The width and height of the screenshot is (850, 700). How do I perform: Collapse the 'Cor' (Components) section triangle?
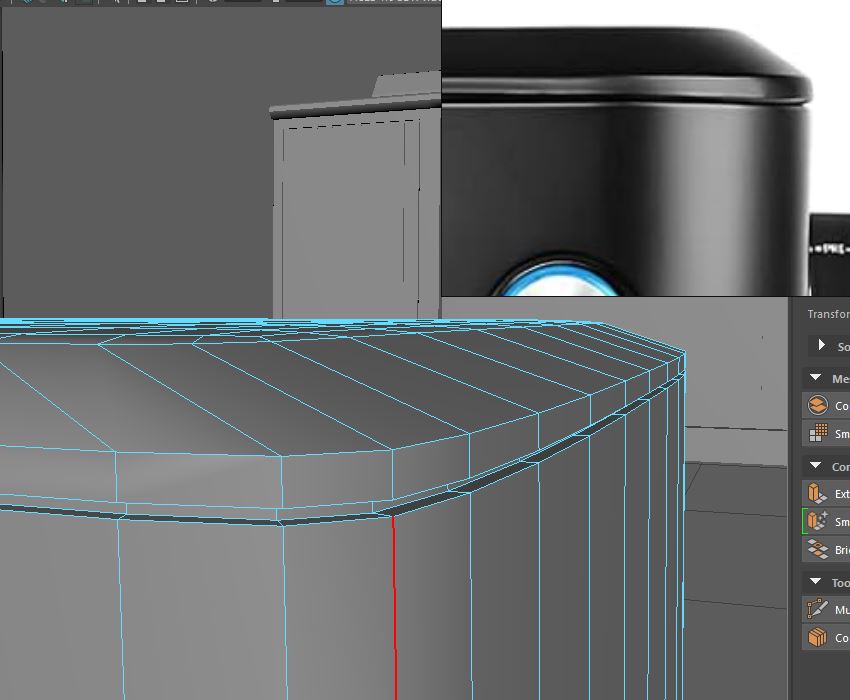815,465
